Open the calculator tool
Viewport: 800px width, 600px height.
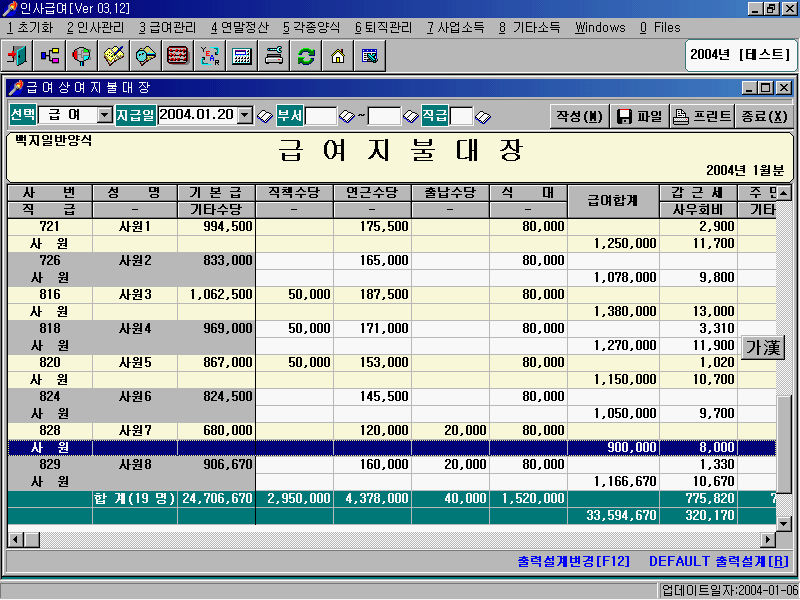pyautogui.click(x=242, y=56)
